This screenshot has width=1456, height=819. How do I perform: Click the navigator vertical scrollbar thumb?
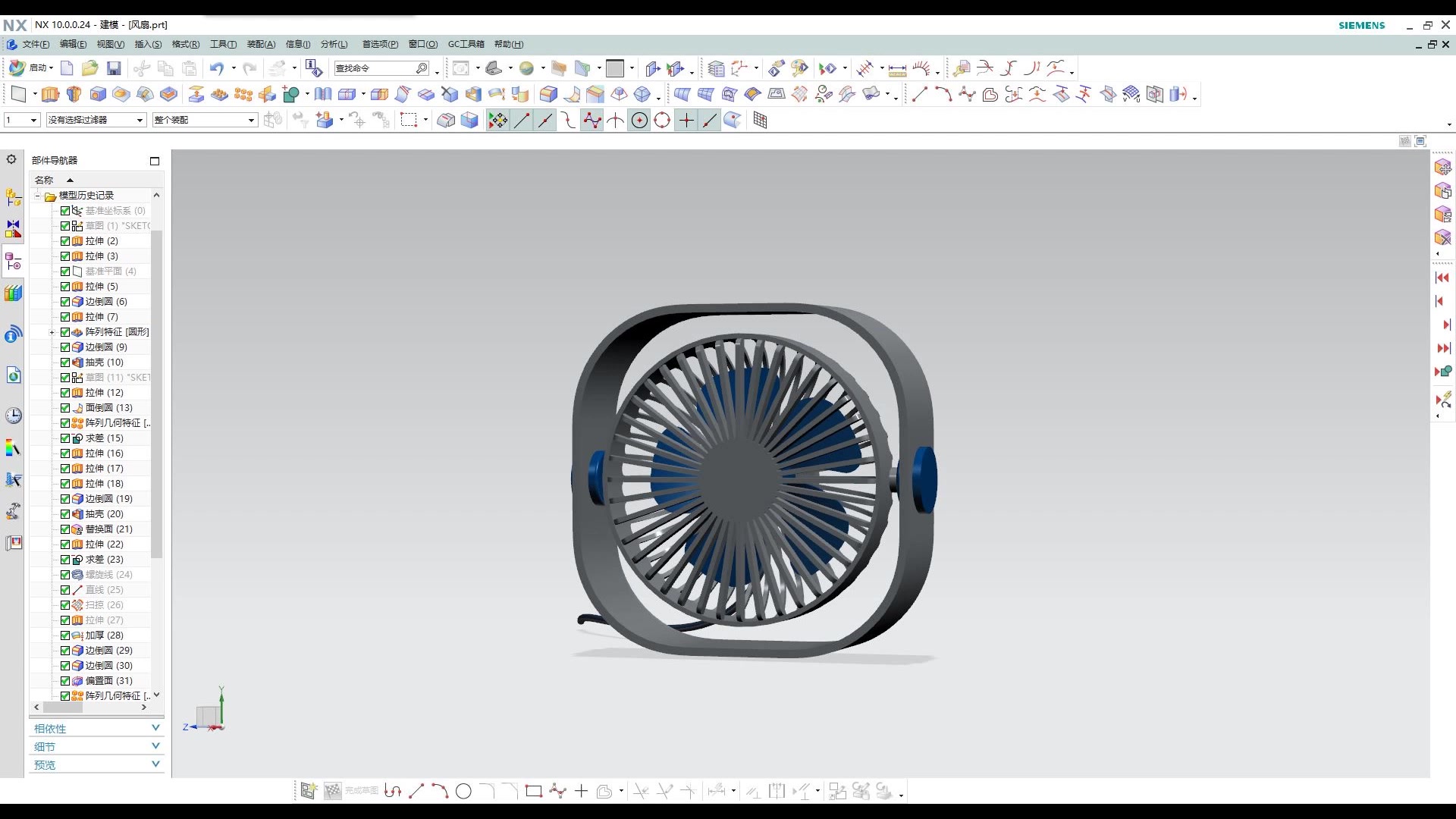point(157,394)
